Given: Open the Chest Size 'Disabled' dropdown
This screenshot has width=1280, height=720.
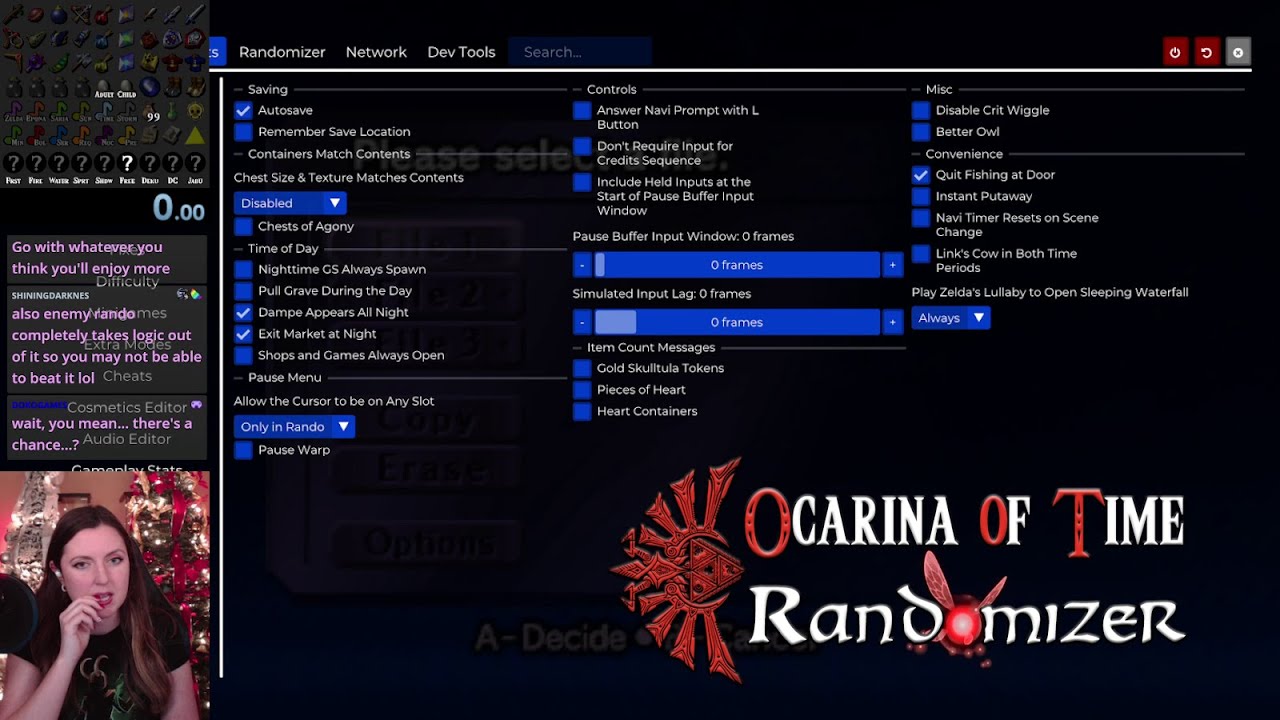Looking at the screenshot, I should 290,203.
